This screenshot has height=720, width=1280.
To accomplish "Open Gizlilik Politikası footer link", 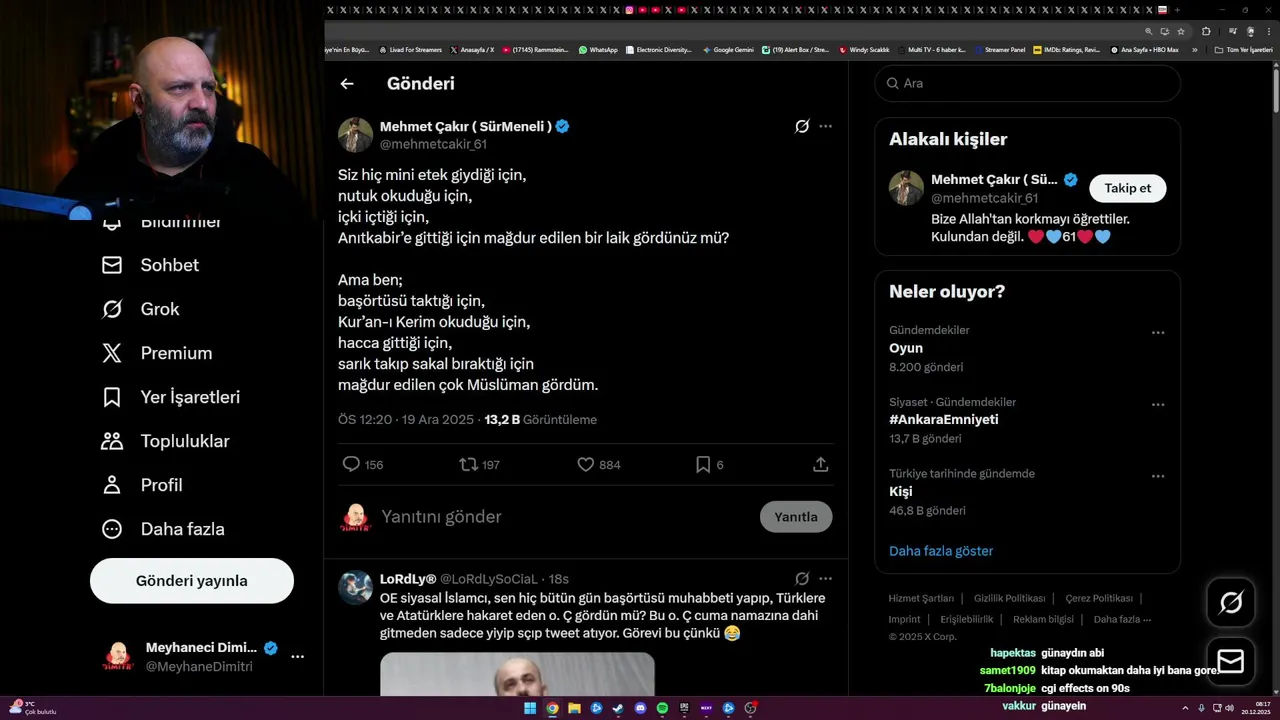I will coord(1010,599).
